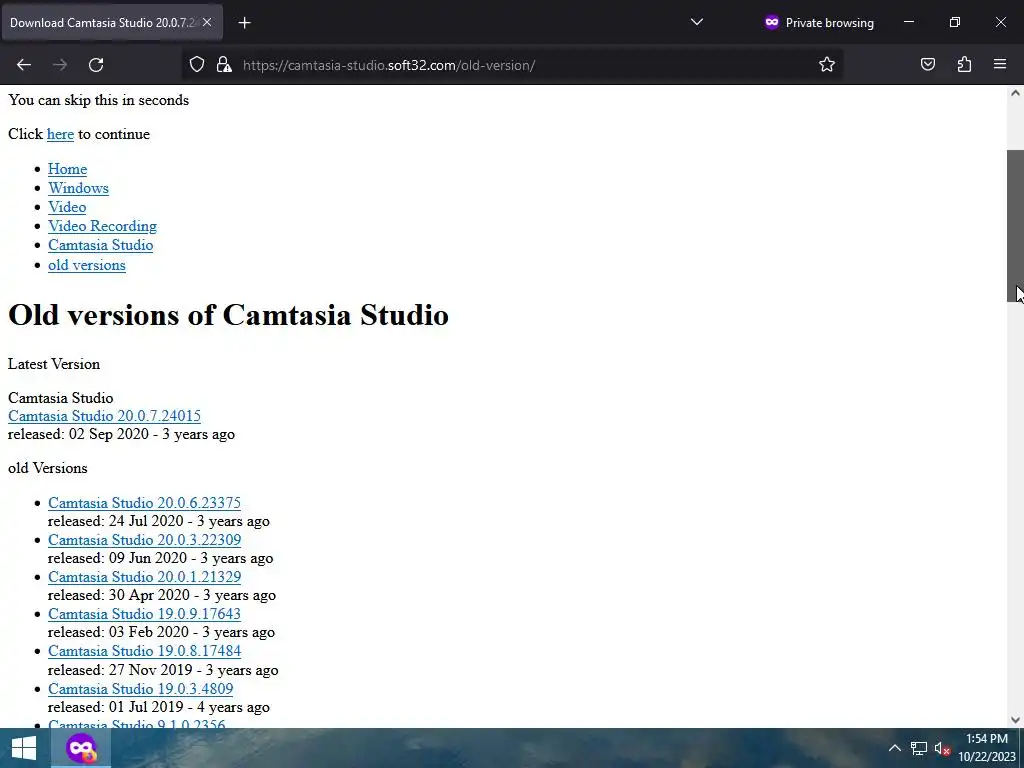Open the Video breadcrumb link
The width and height of the screenshot is (1024, 768).
click(x=67, y=207)
